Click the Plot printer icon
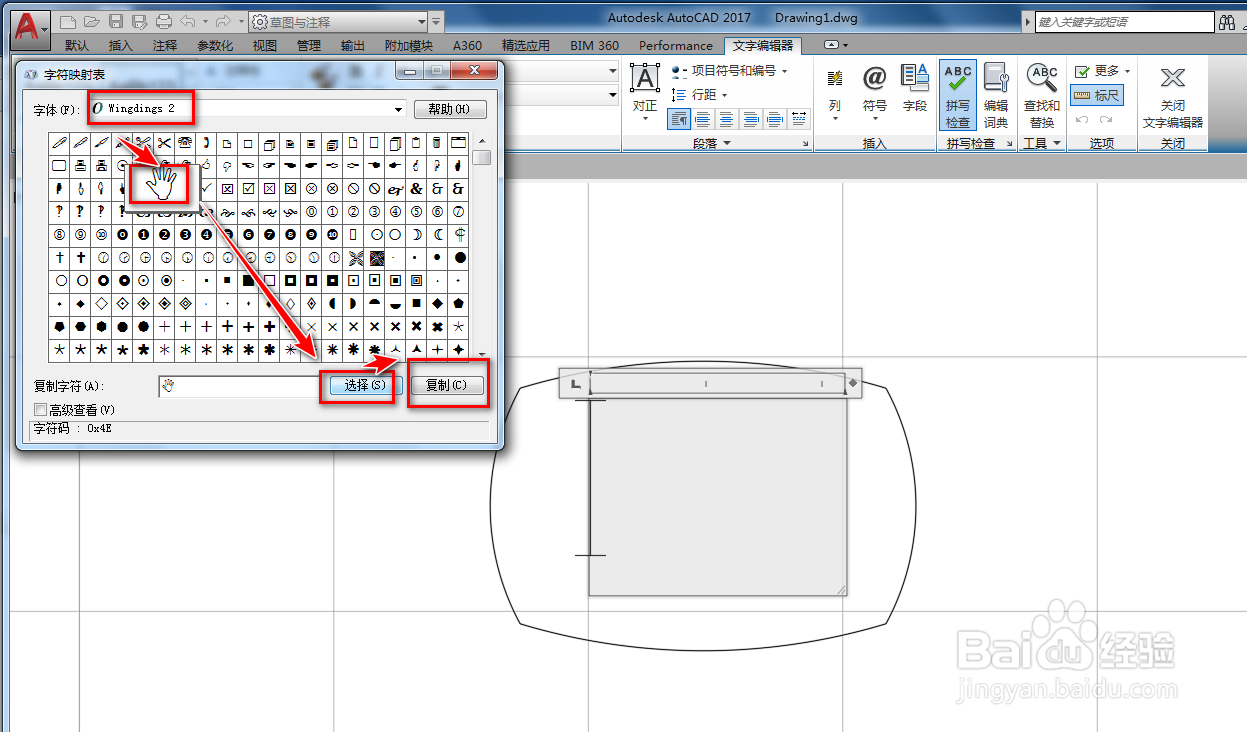 coord(164,21)
